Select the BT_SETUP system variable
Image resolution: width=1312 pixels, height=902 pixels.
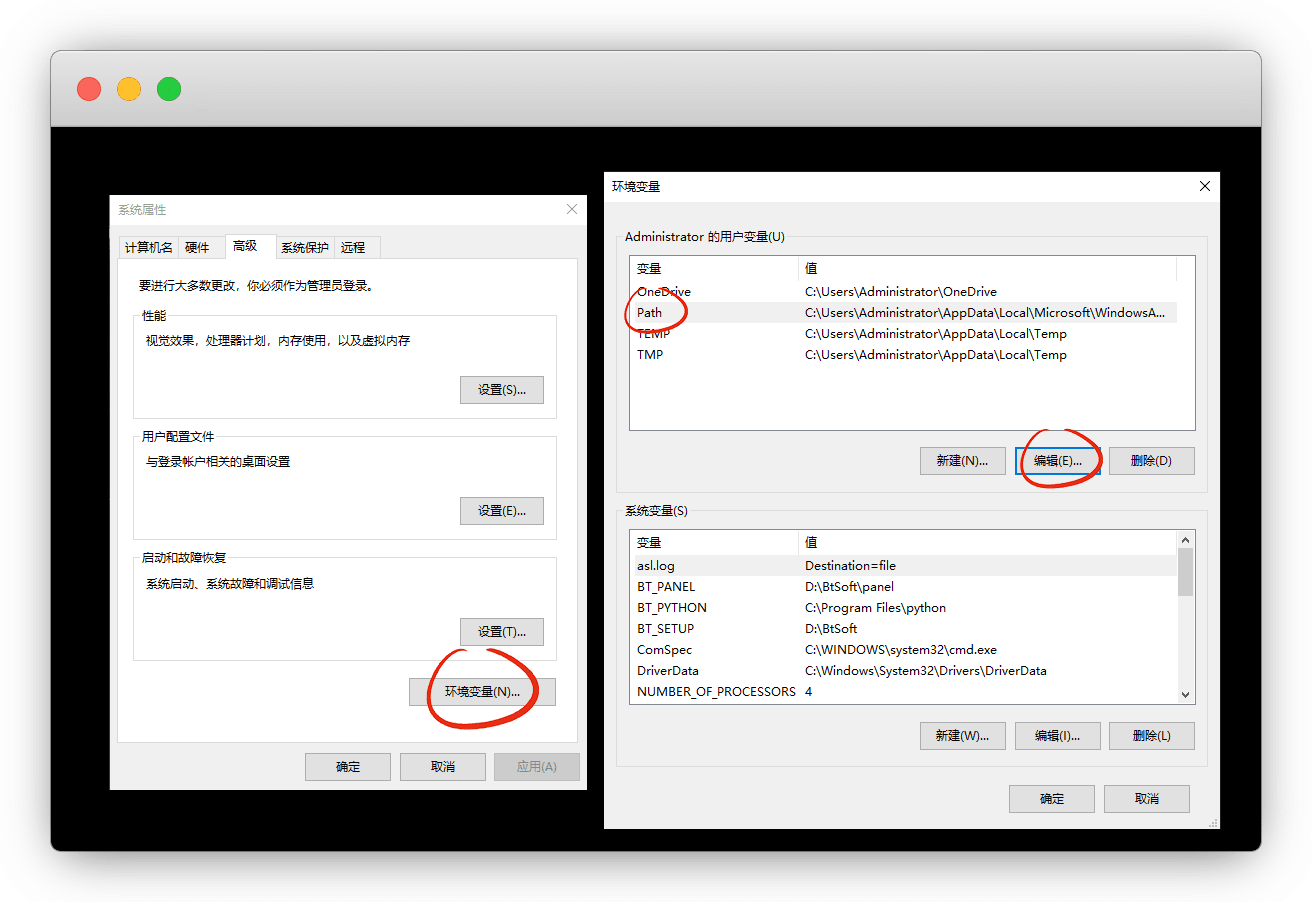pos(903,629)
